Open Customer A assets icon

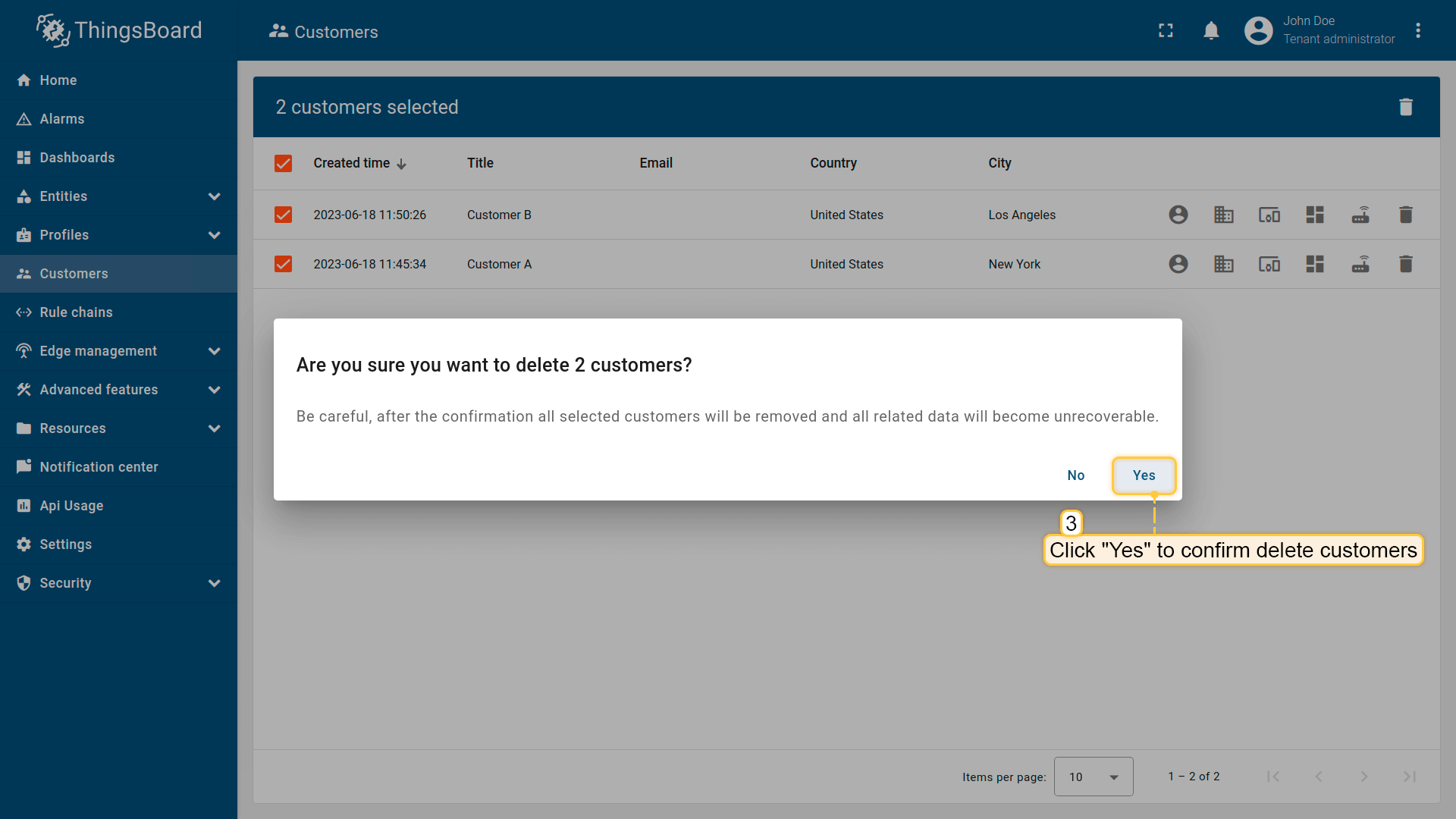[x=1223, y=264]
